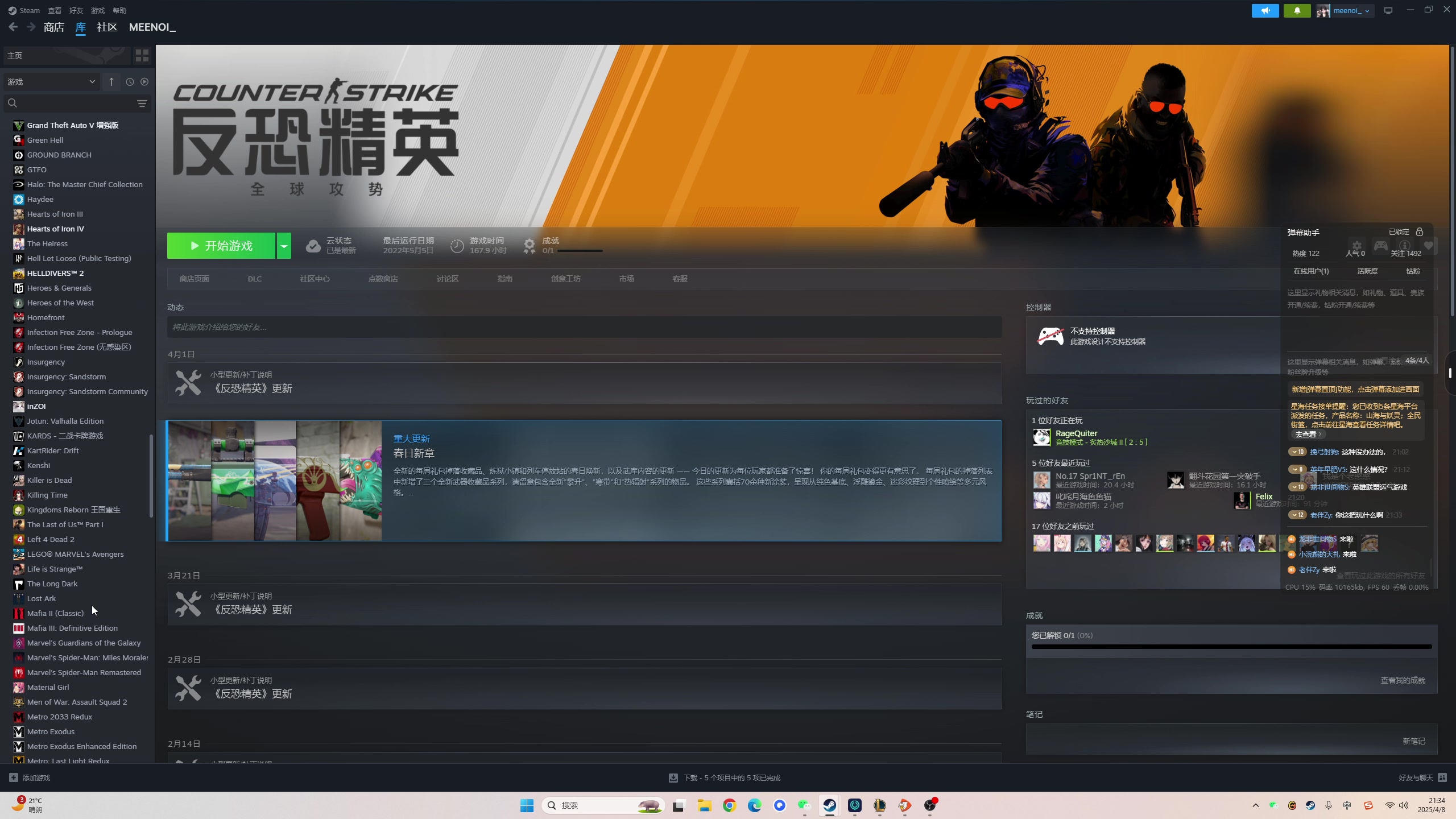Expand the 游戏 category dropdown

click(x=51, y=82)
